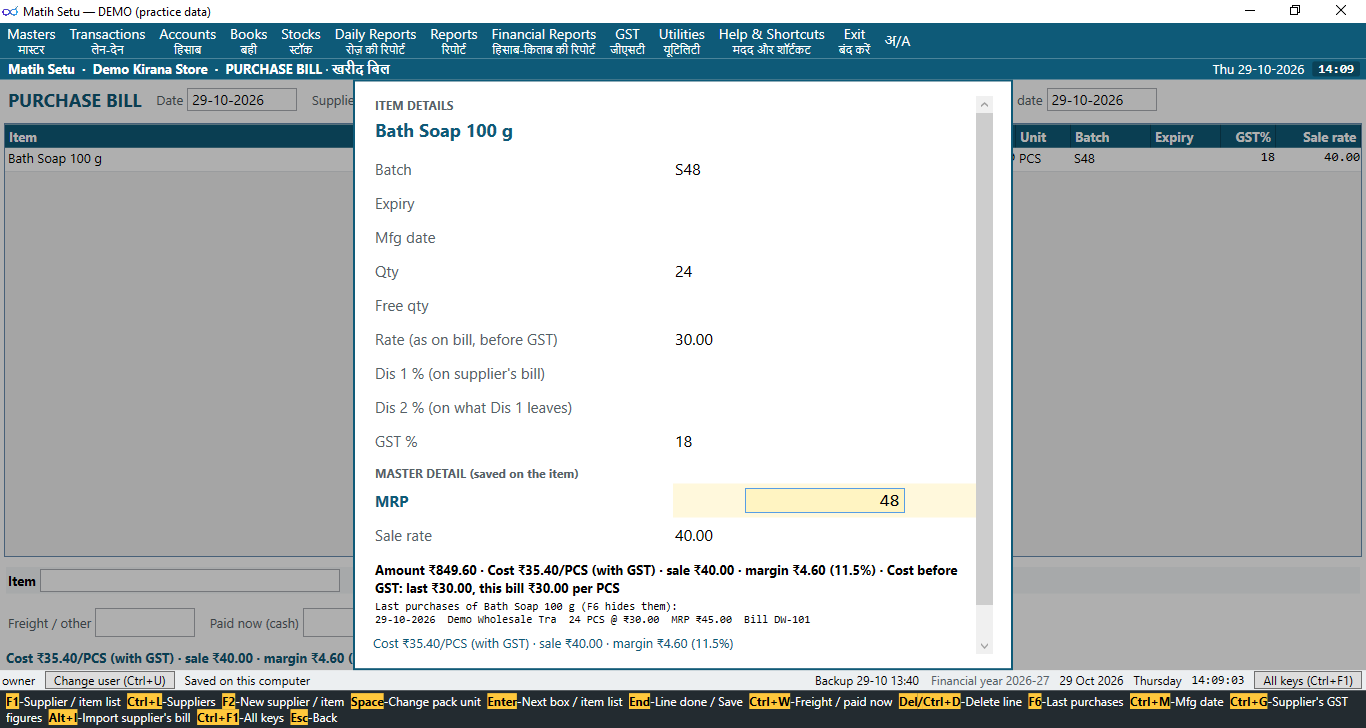Viewport: 1366px width, 728px height.
Task: Click the Exit menu item
Action: coord(854,41)
